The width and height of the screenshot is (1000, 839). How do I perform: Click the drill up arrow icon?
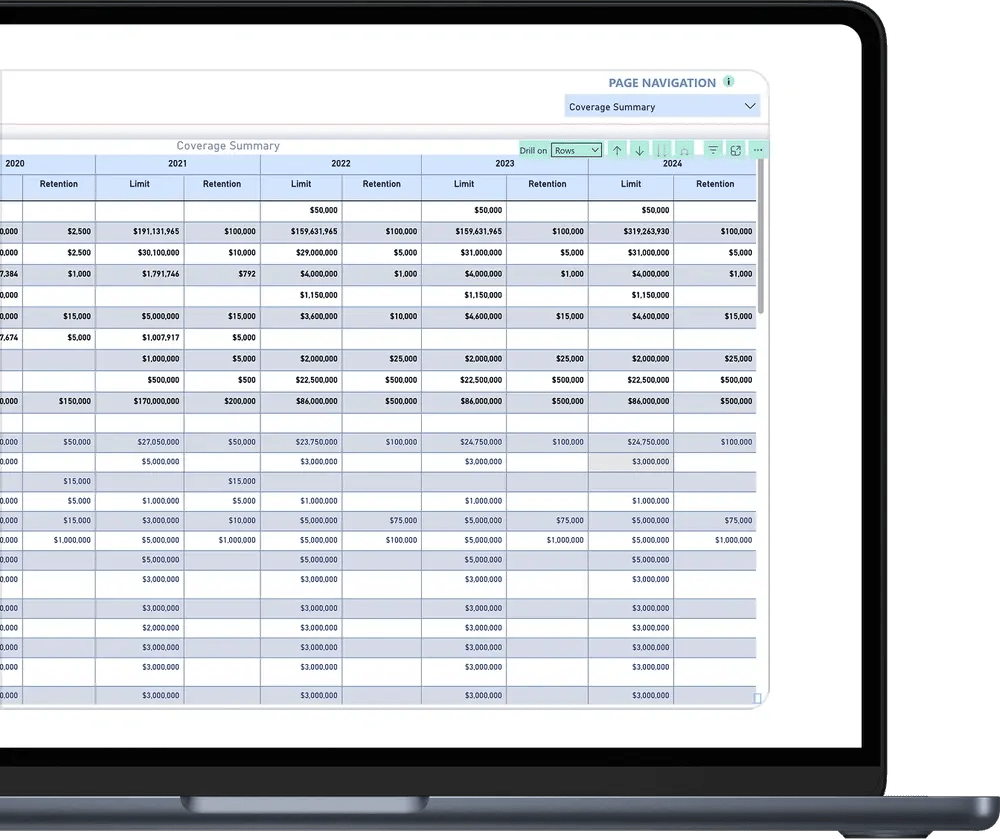click(617, 150)
